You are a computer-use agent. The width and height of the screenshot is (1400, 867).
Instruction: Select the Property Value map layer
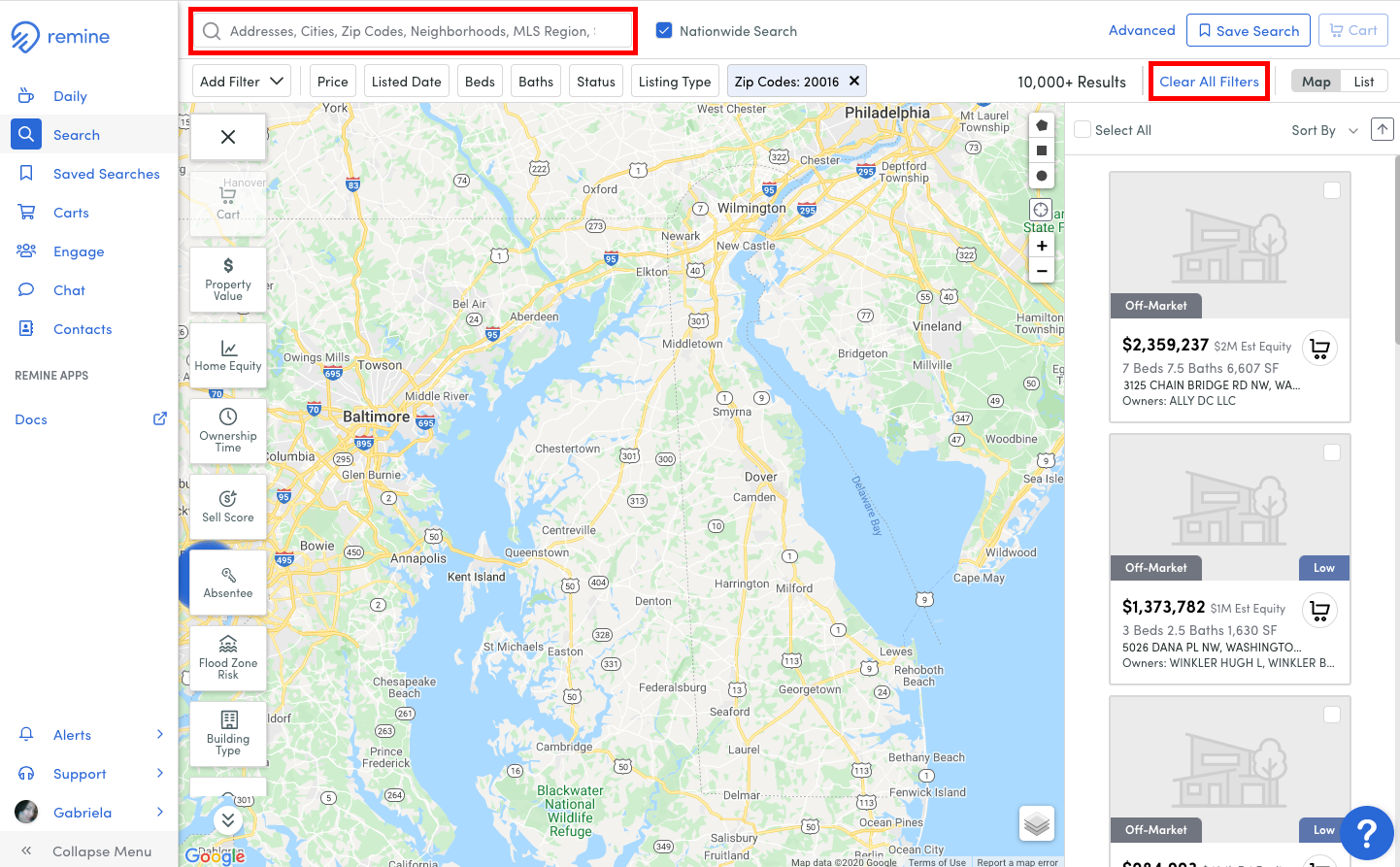click(228, 280)
